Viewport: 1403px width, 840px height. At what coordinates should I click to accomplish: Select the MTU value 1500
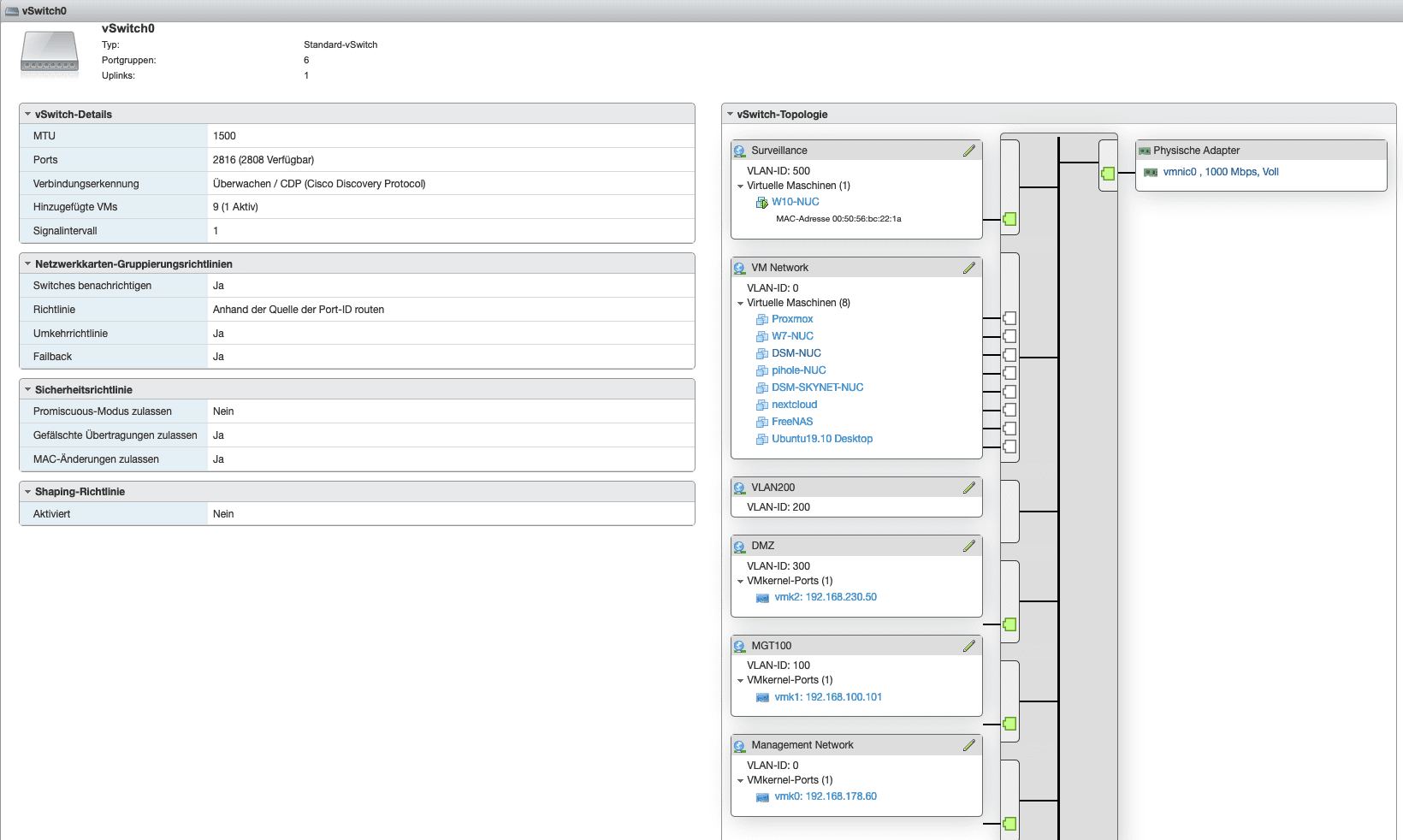[224, 136]
